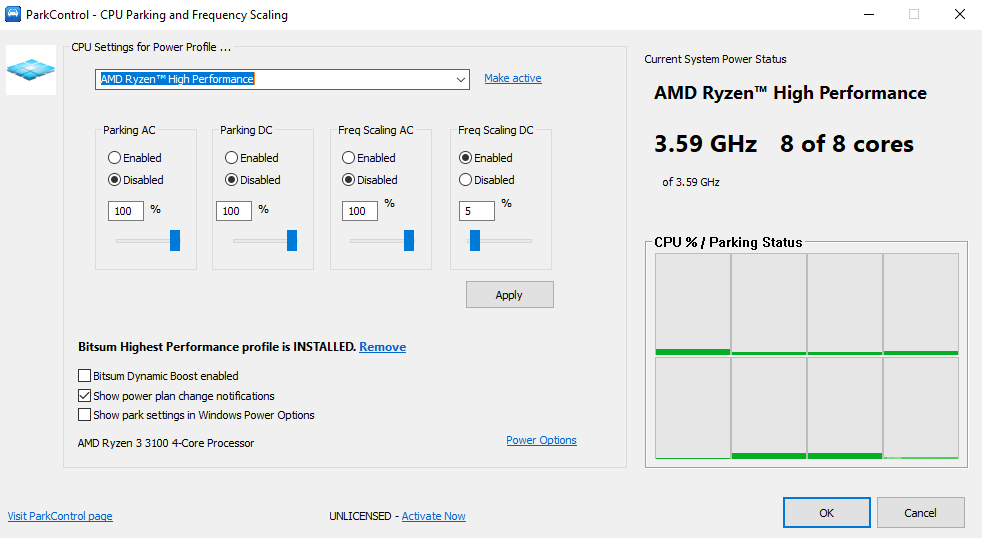This screenshot has width=982, height=538.
Task: Click the Parking DC percent field
Action: point(234,211)
